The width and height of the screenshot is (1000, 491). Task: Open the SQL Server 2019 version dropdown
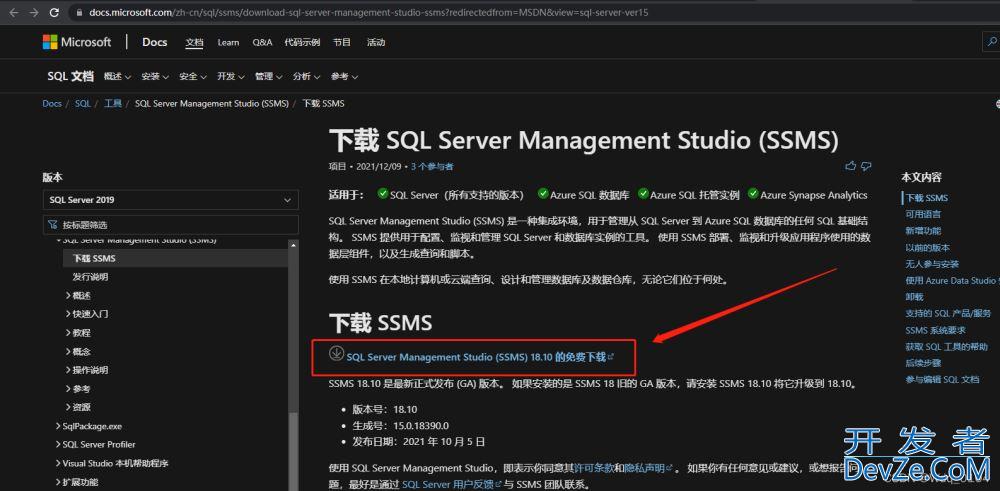coord(170,200)
